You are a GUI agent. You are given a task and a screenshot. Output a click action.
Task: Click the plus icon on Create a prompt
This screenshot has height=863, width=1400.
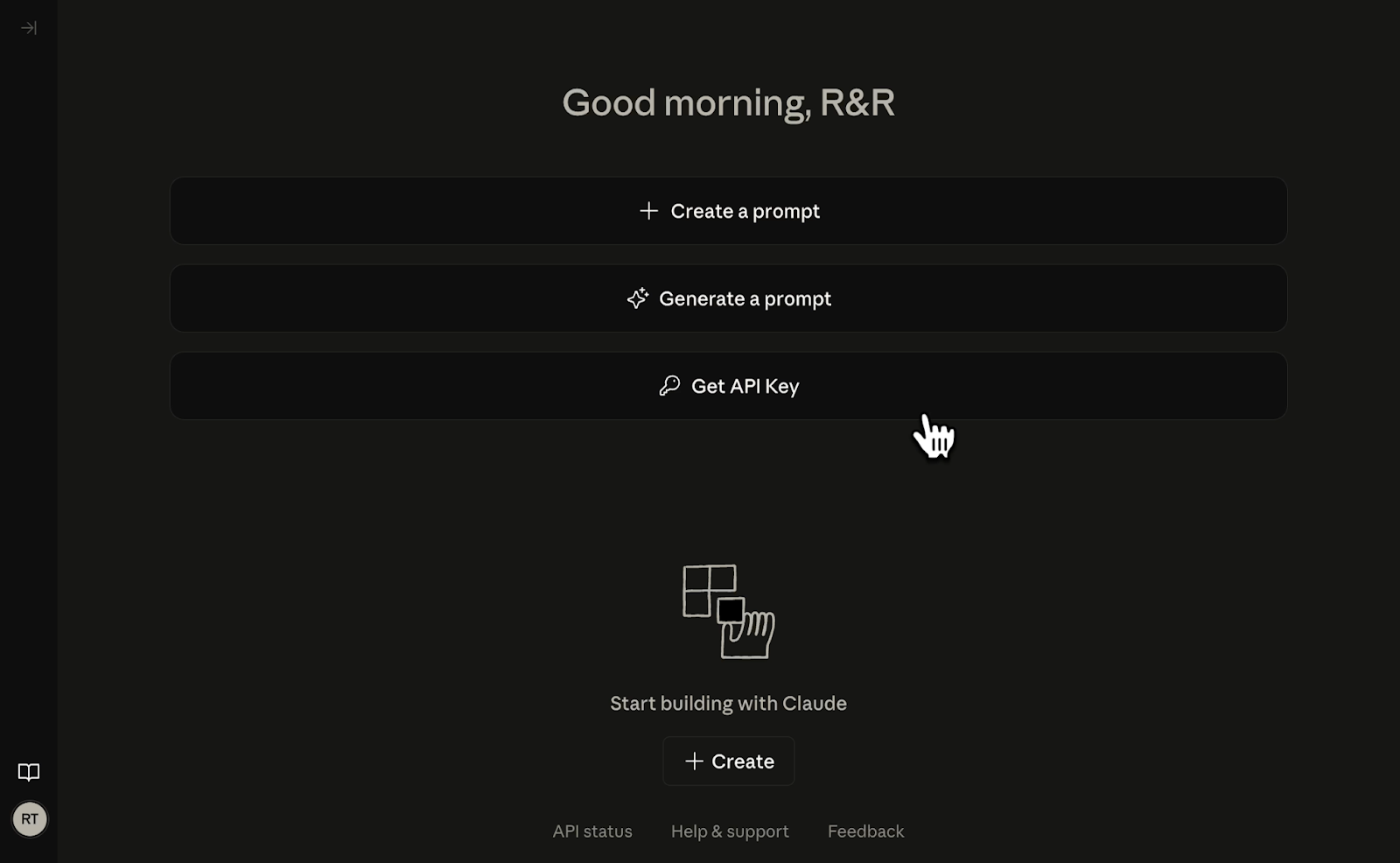click(x=648, y=211)
